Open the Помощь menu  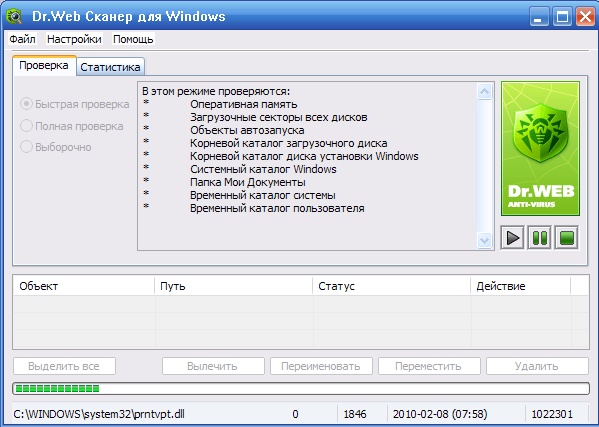(133, 39)
